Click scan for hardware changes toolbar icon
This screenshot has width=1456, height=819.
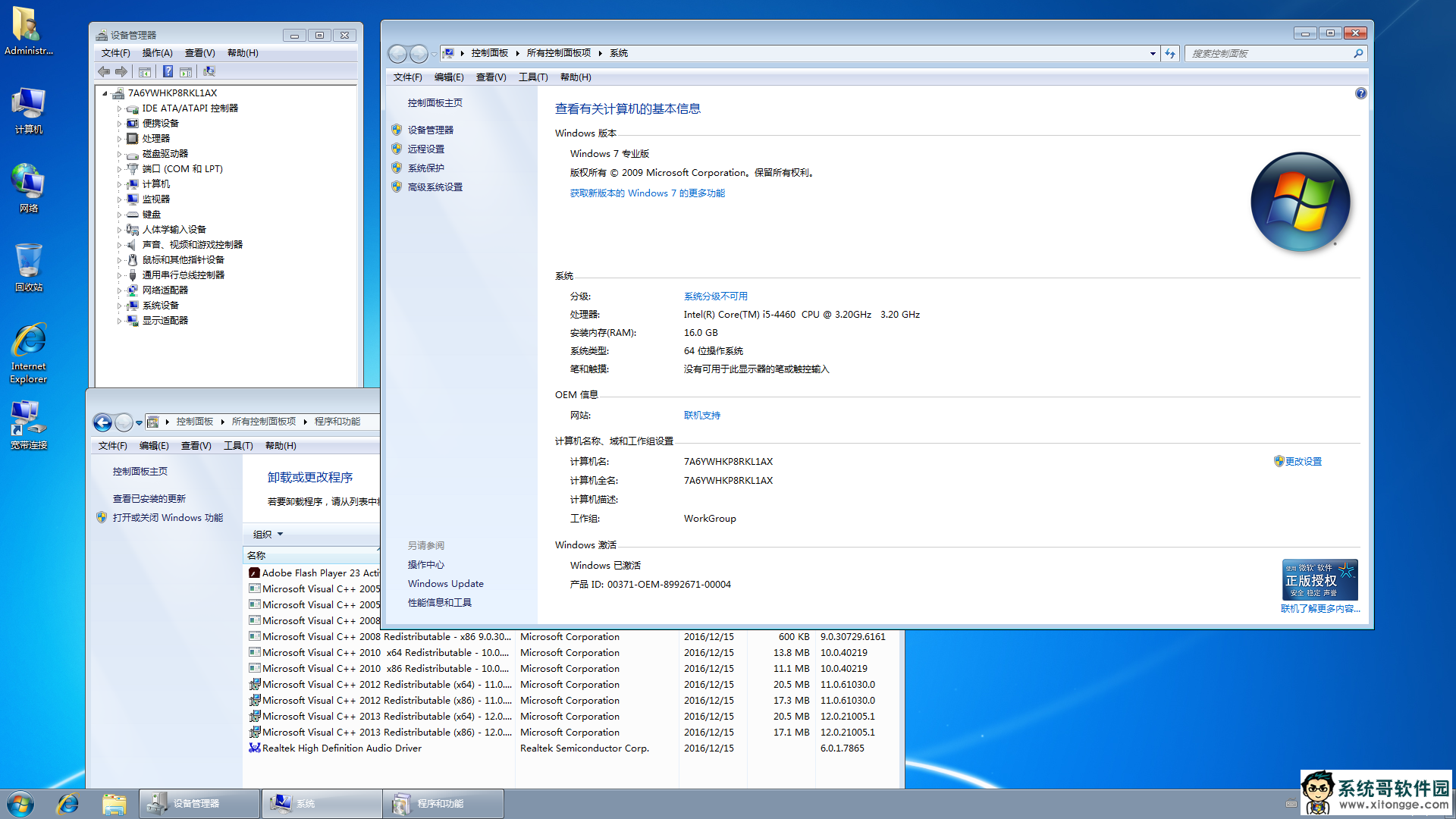tap(209, 71)
